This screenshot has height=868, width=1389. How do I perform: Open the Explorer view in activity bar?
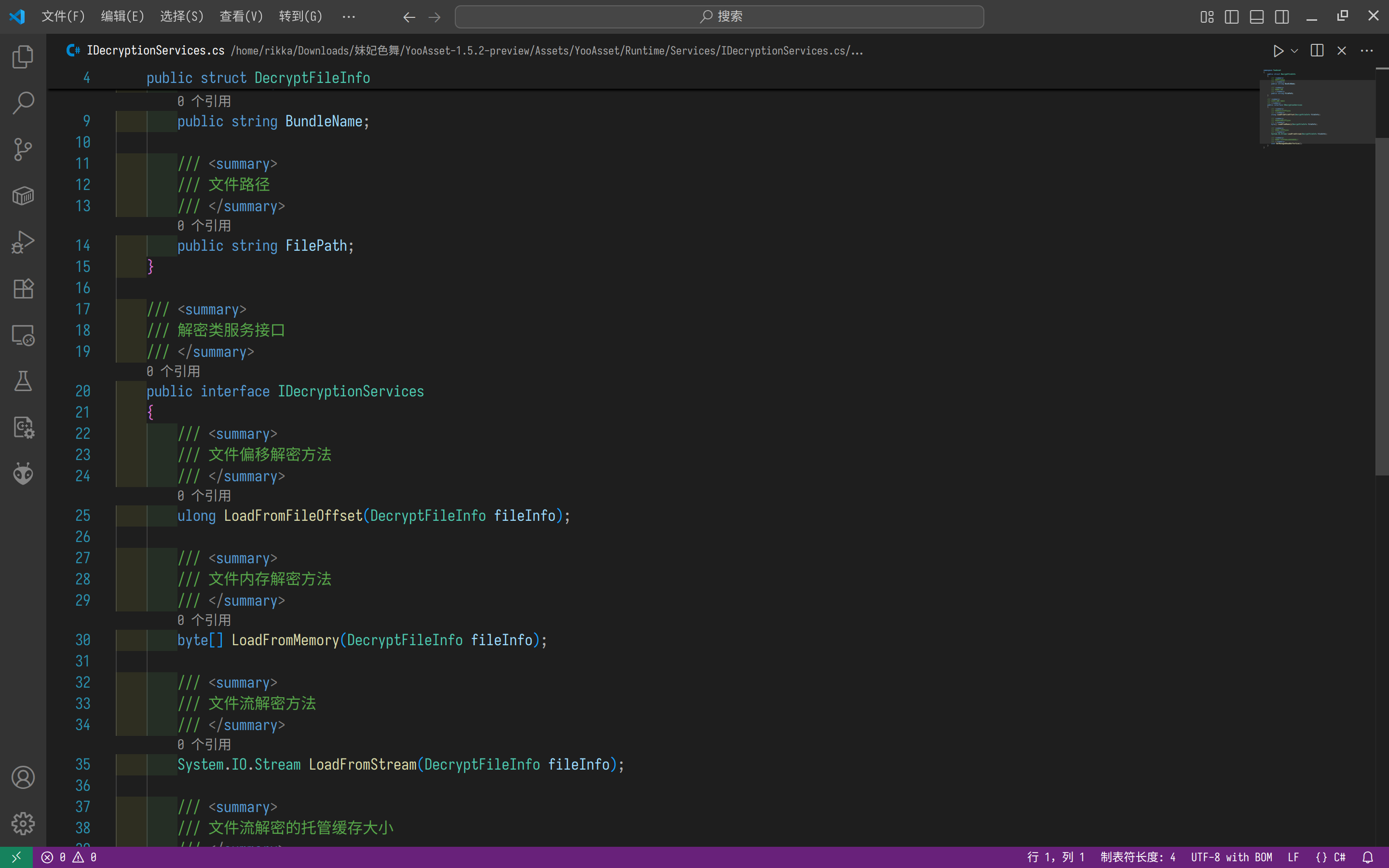[x=23, y=57]
